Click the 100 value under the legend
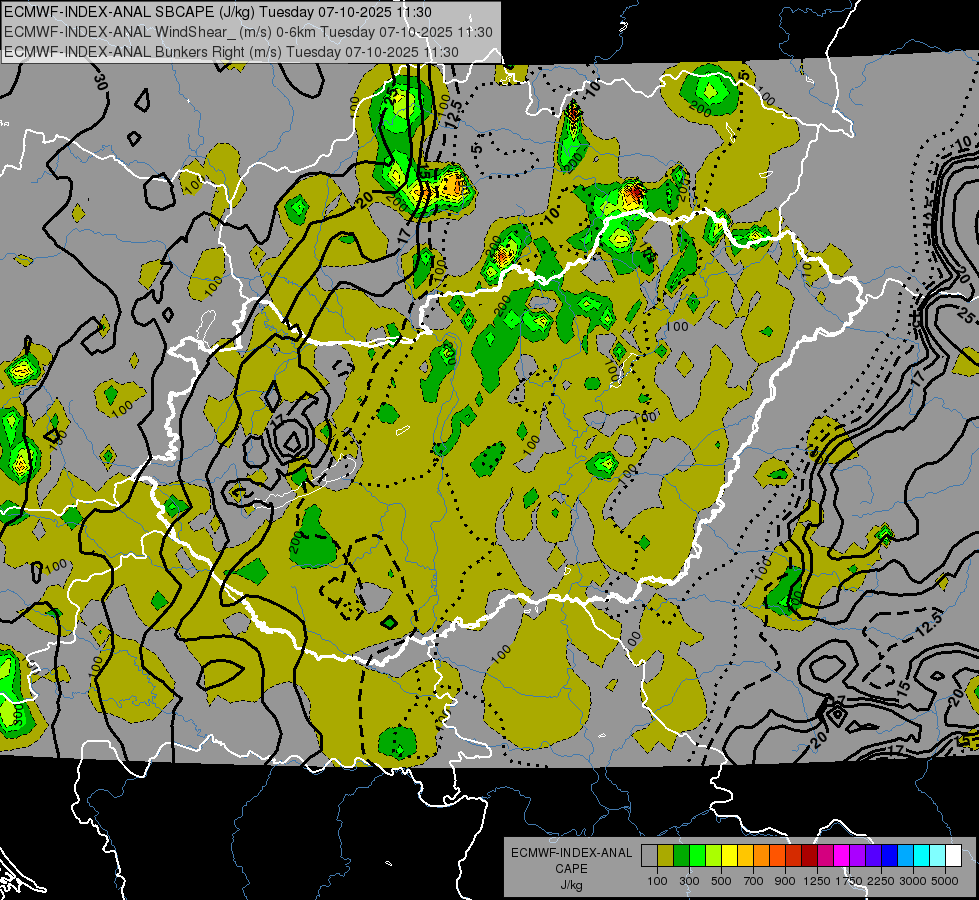 point(657,881)
